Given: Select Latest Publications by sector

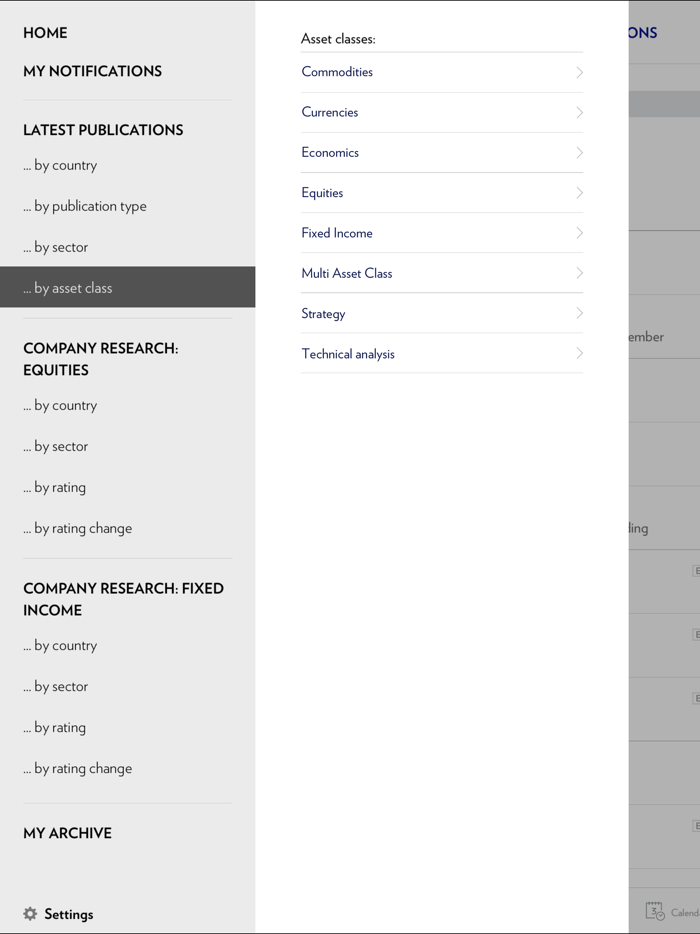Looking at the screenshot, I should 55,247.
